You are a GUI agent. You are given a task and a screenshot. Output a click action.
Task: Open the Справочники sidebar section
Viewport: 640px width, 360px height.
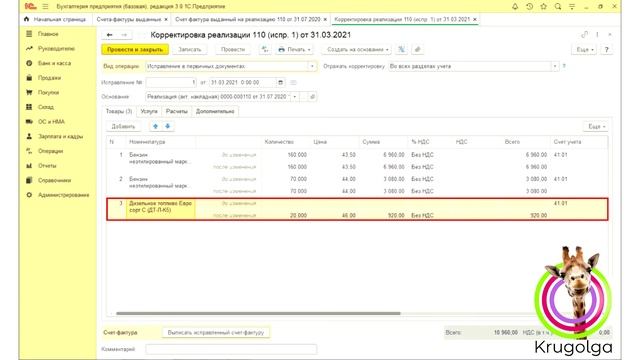[x=54, y=180]
